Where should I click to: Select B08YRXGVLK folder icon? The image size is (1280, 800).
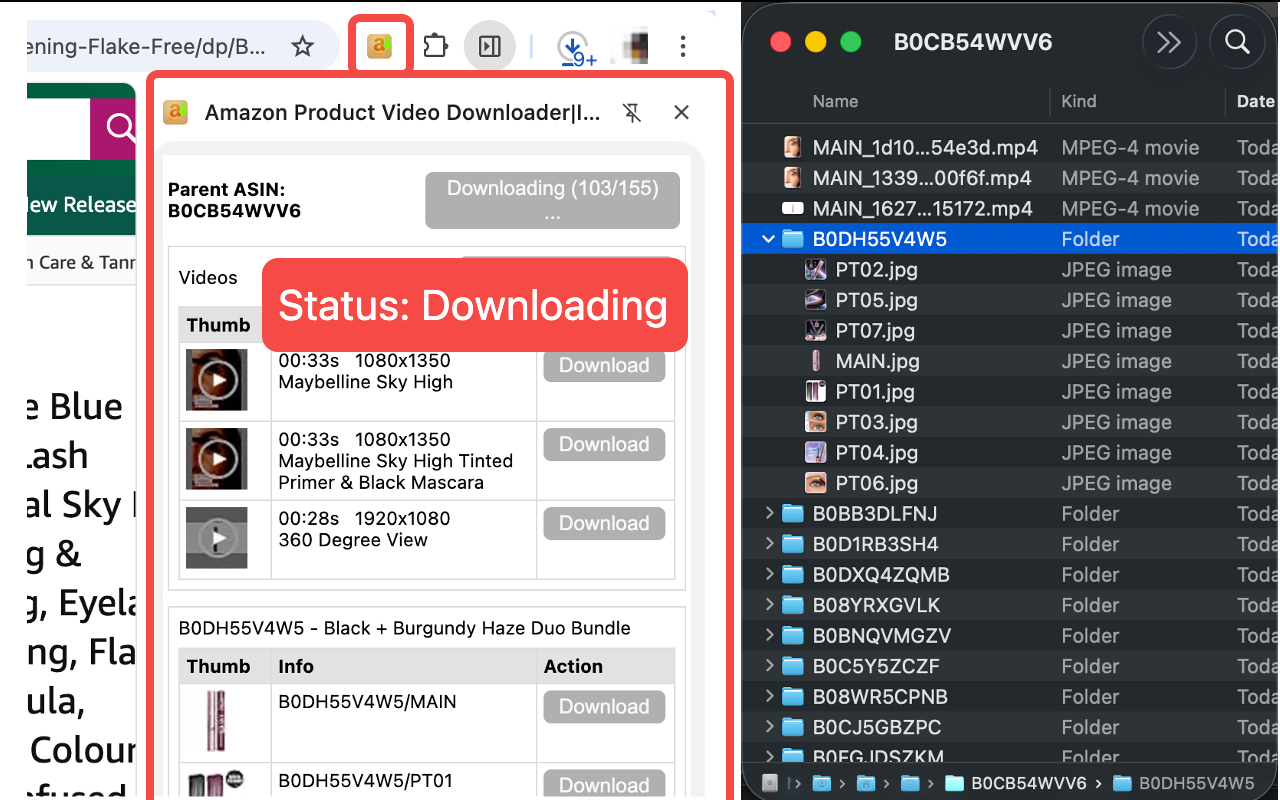pyautogui.click(x=793, y=605)
